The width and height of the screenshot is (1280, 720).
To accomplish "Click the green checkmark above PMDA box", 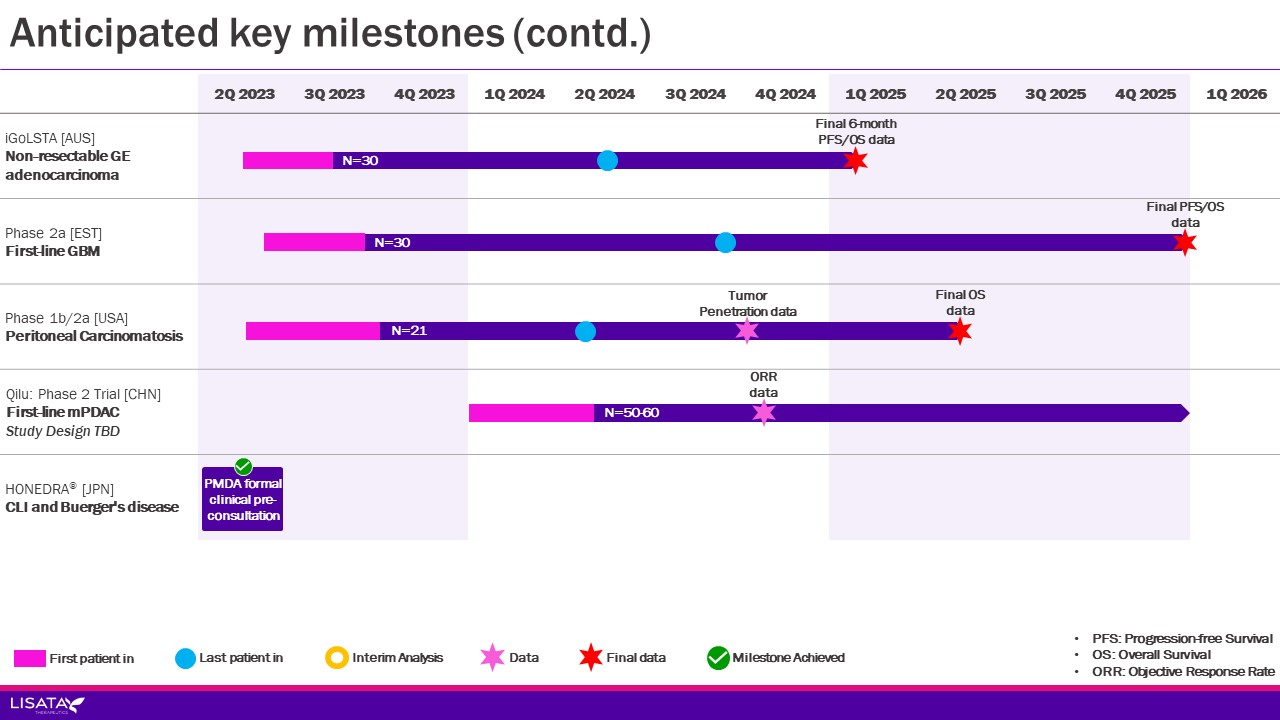I will [243, 467].
